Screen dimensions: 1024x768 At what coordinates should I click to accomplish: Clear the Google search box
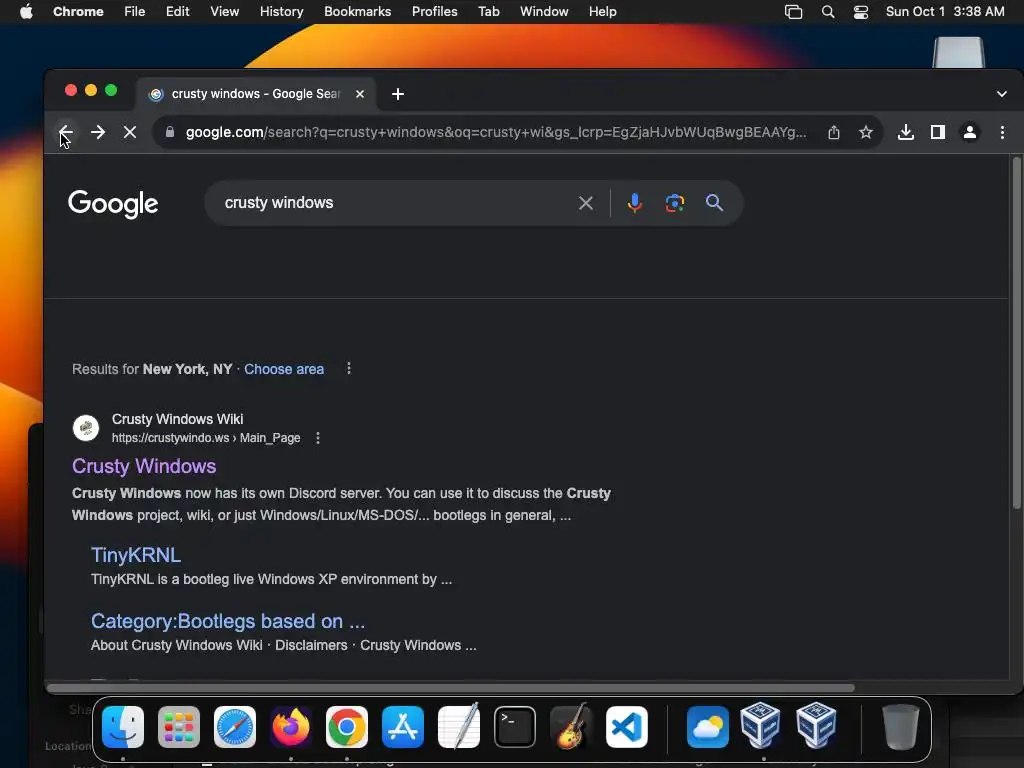(586, 203)
